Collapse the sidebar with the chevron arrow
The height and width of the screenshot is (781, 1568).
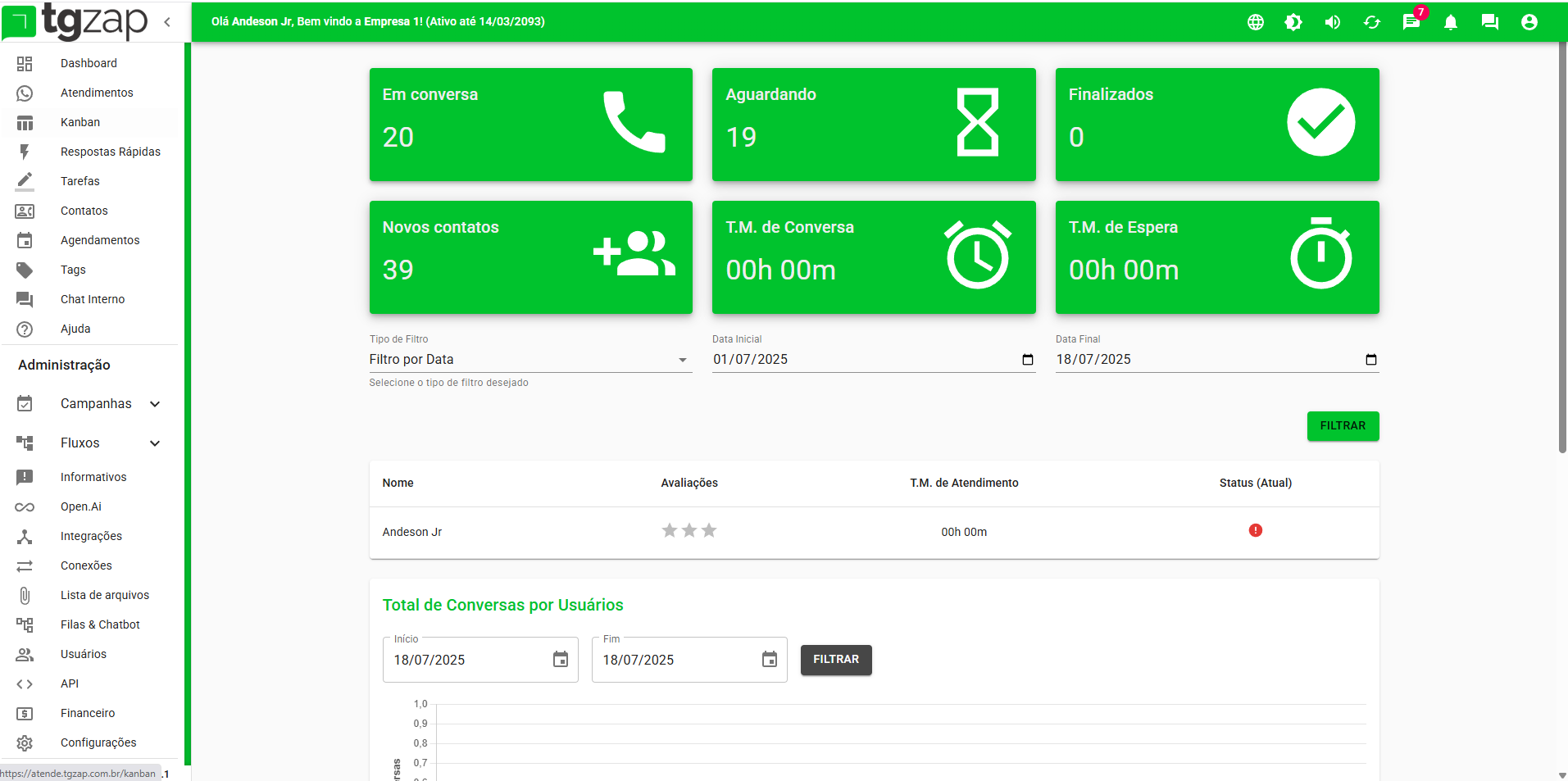167,22
